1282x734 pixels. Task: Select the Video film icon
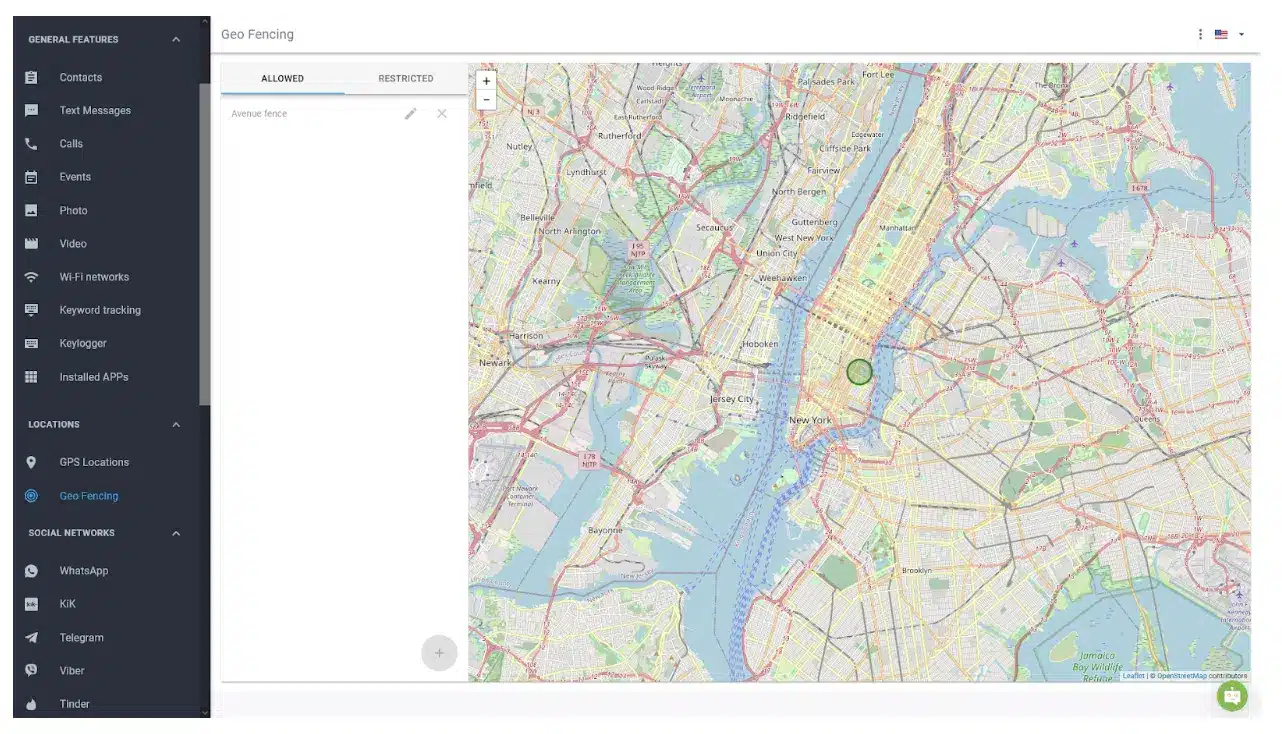pos(31,244)
